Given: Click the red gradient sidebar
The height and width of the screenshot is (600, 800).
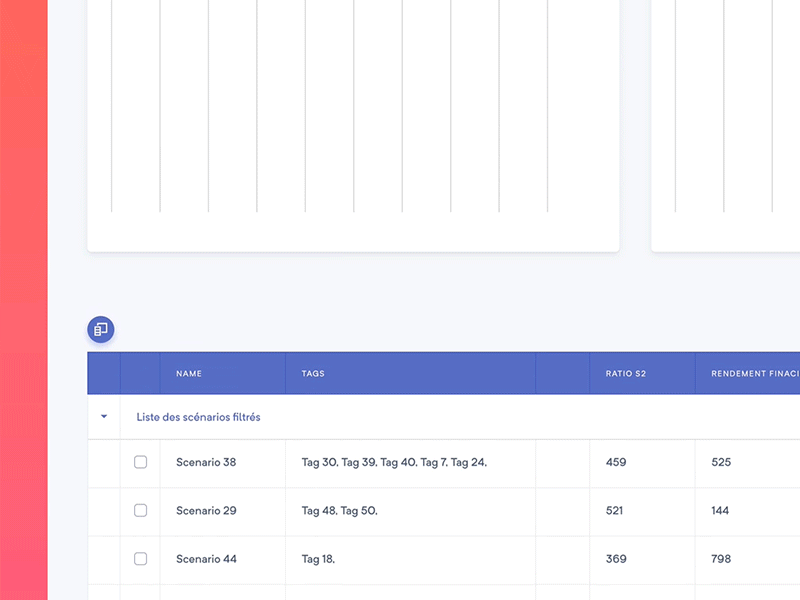Looking at the screenshot, I should click(24, 300).
